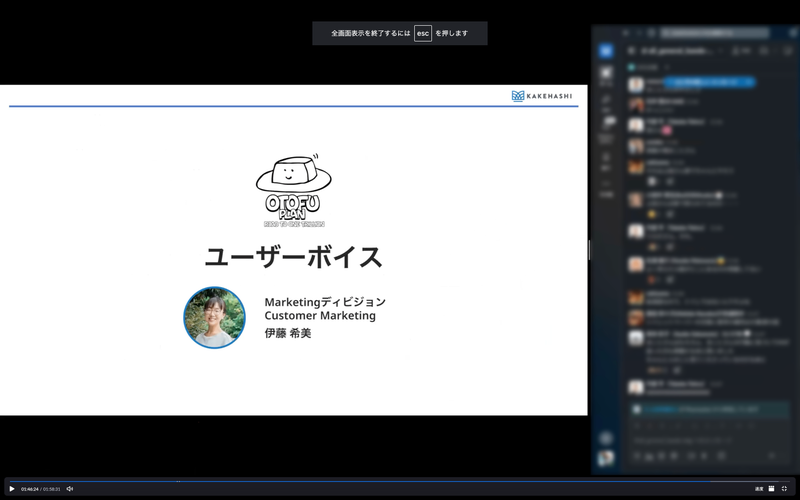
Task: Click the OTOFU PLAN tofu illustration
Action: point(294,190)
